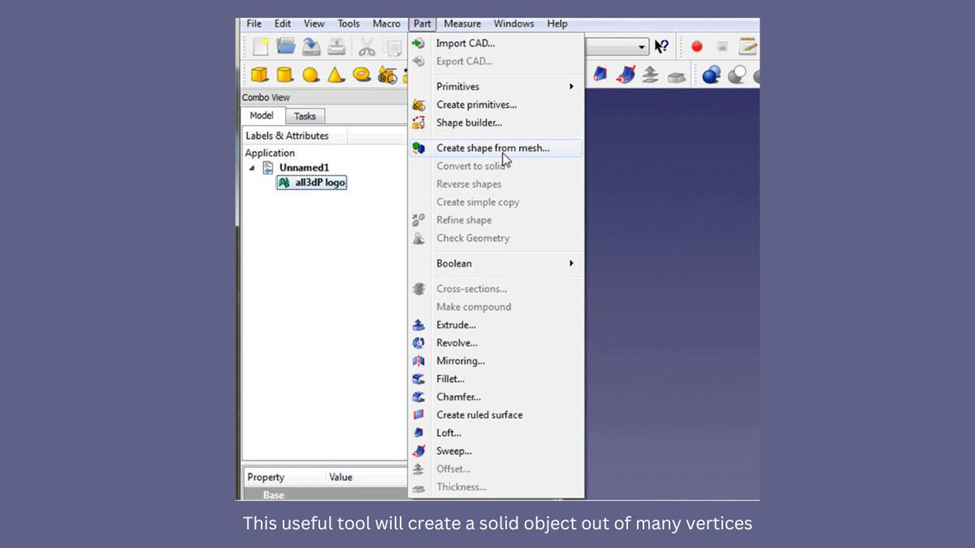Image resolution: width=975 pixels, height=548 pixels.
Task: Click the Stop macro recording icon
Action: [x=722, y=47]
